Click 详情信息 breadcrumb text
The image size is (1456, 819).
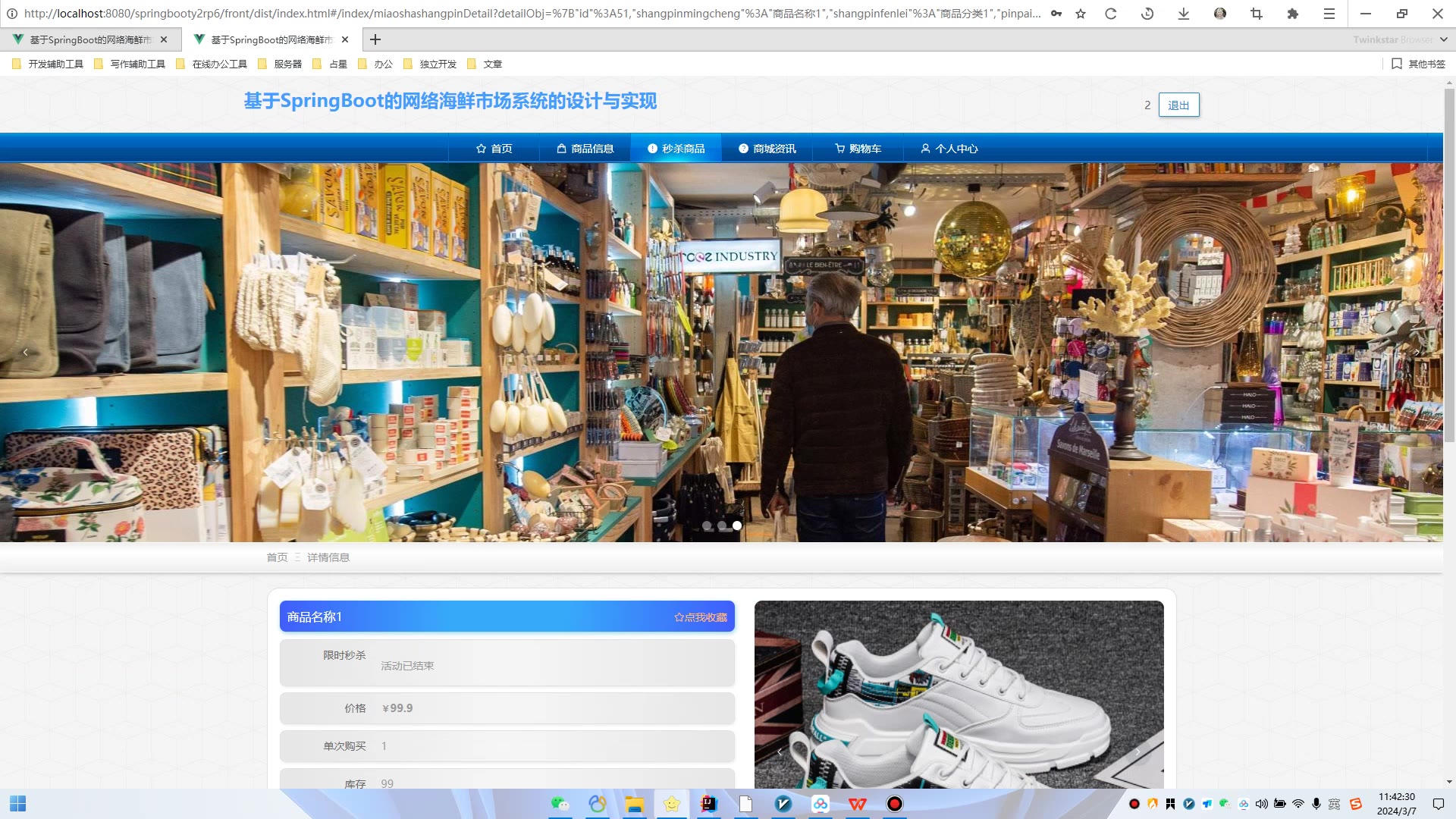click(x=328, y=557)
